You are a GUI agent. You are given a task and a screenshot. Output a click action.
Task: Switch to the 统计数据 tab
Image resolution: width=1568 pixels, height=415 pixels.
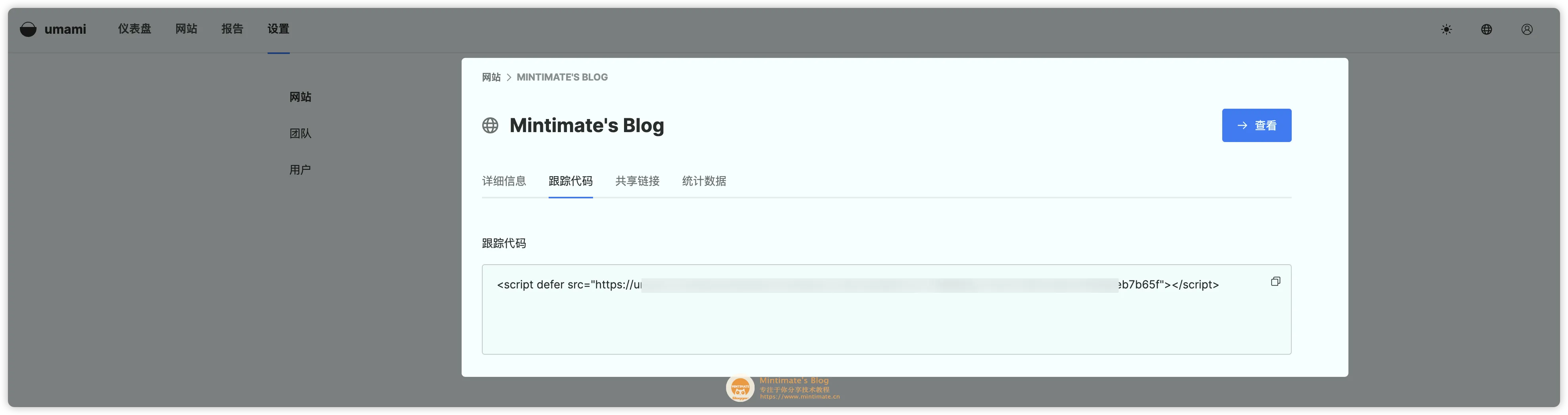click(x=704, y=181)
